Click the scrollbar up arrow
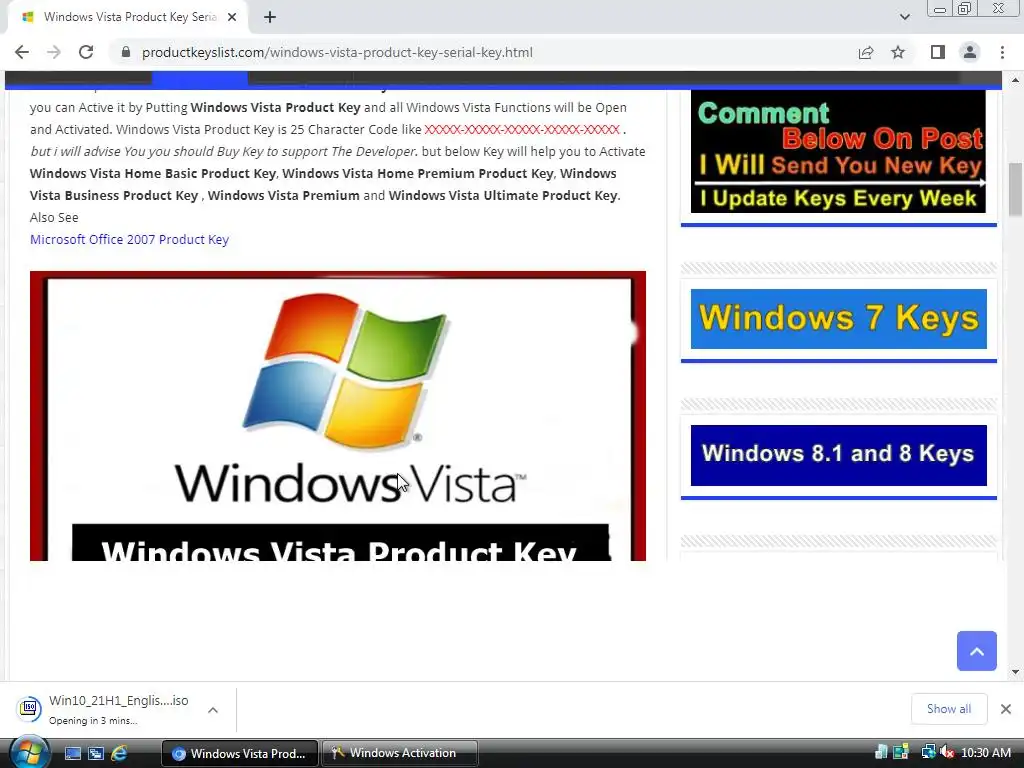1024x768 pixels. tap(1015, 80)
